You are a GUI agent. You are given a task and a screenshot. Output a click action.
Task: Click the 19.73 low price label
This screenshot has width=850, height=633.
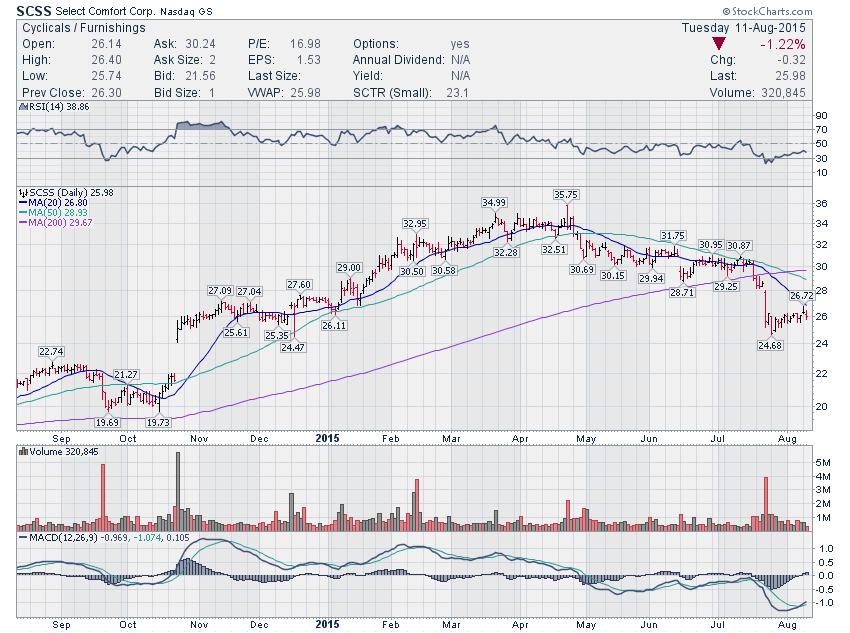click(158, 422)
